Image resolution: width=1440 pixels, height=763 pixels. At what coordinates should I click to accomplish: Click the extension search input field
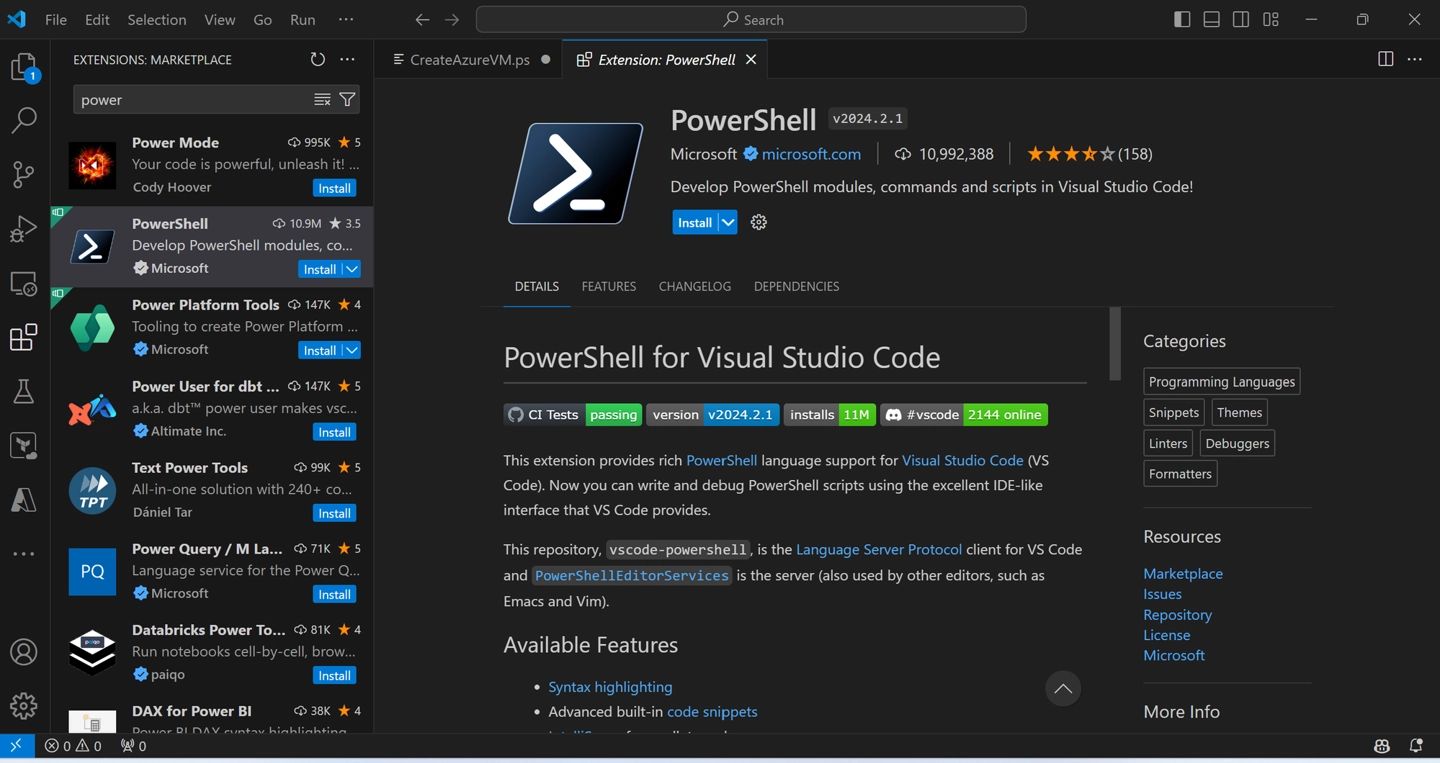click(190, 100)
